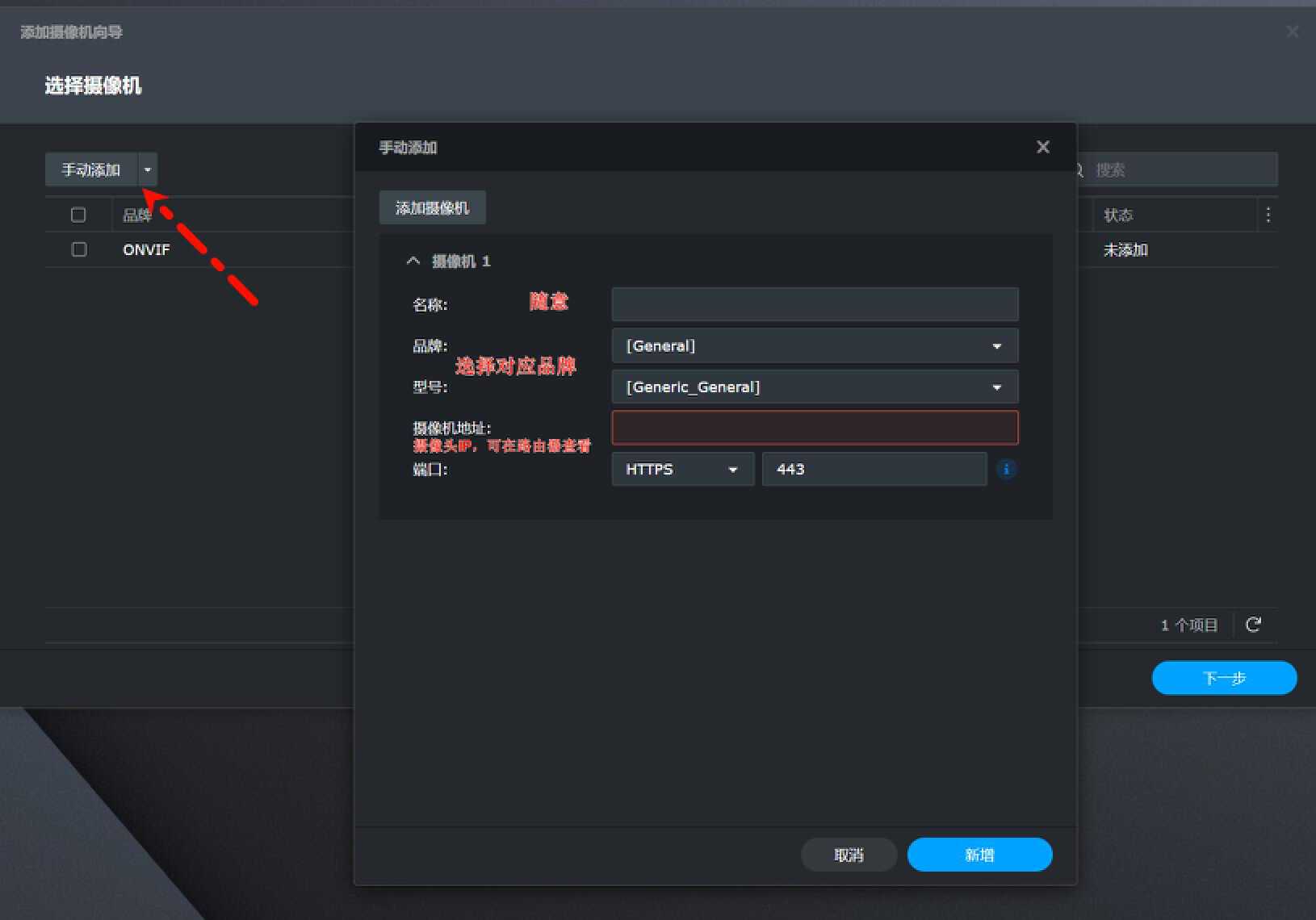Click the 下一步 button
Screen dimensions: 1316x920
tap(1223, 678)
